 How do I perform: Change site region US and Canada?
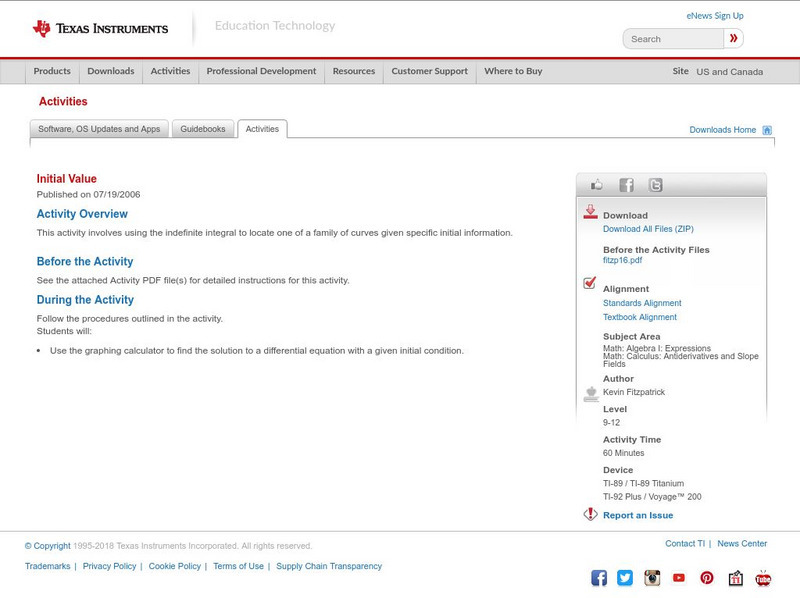[x=730, y=72]
